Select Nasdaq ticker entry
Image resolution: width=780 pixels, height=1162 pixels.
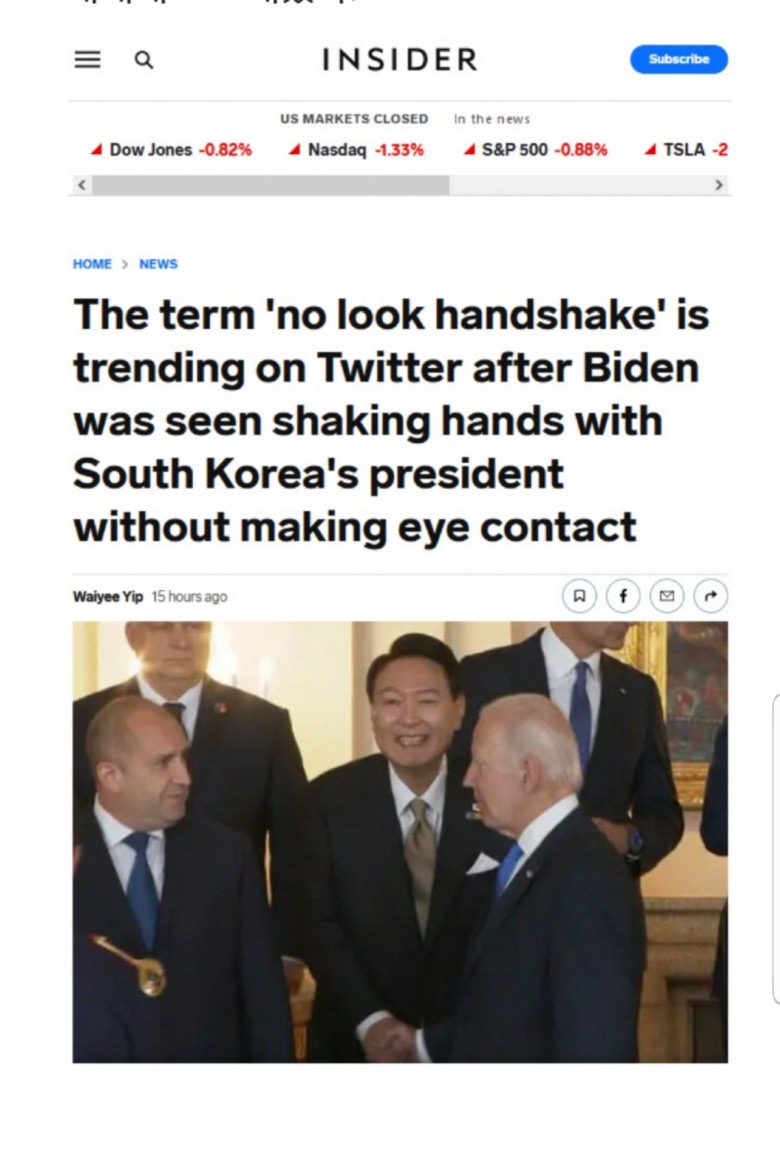point(356,150)
